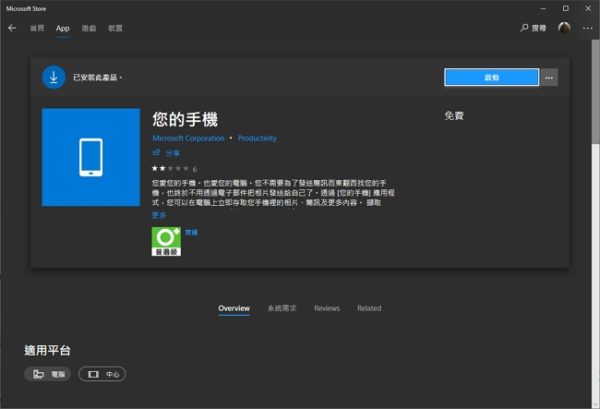Close the Microsoft Store window
600x409 pixels.
click(x=588, y=8)
